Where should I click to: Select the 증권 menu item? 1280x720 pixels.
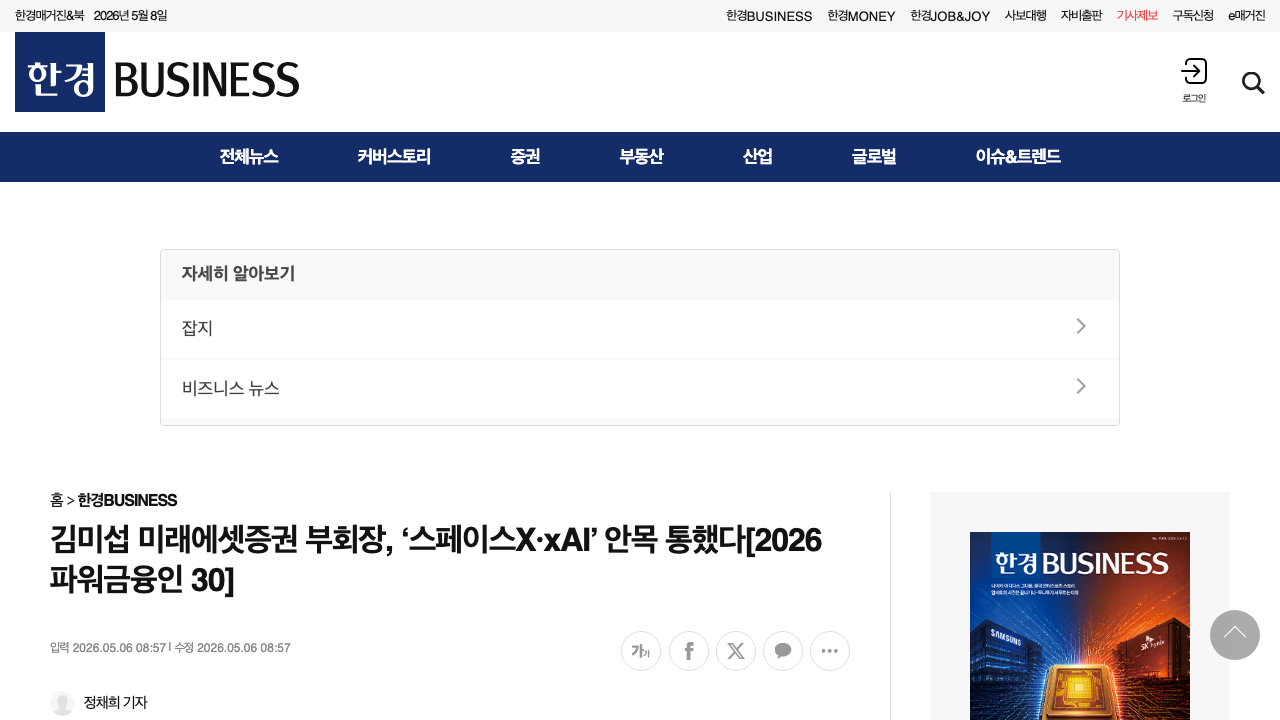525,157
